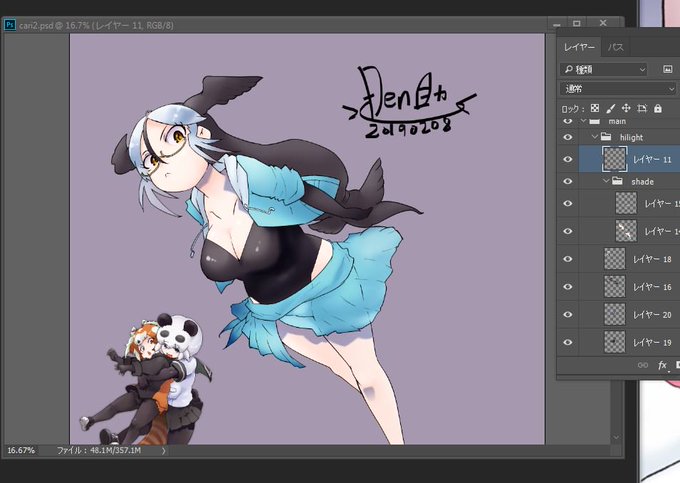The width and height of the screenshot is (680, 483).
Task: Click the pixel image filter icon
Action: [x=667, y=69]
